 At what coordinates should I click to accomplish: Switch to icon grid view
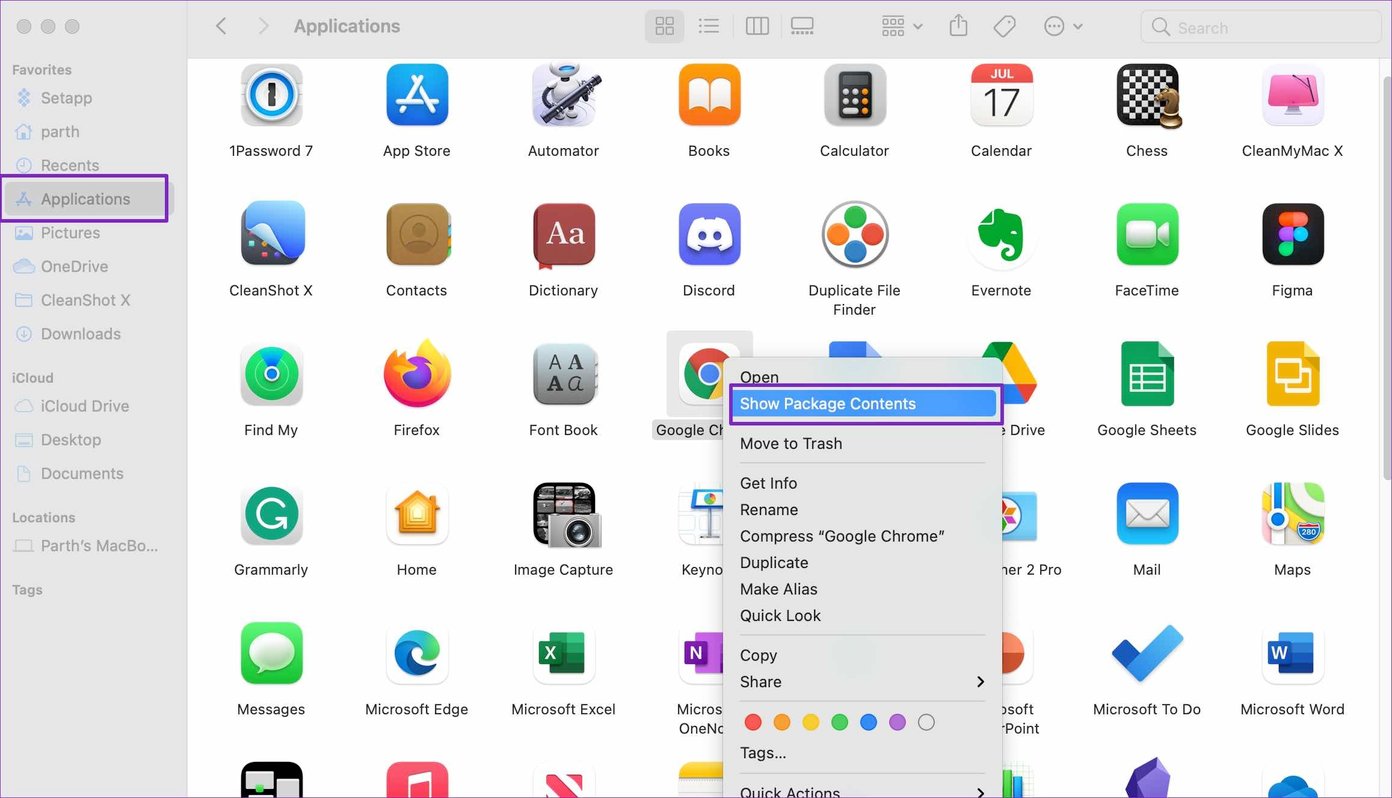click(x=665, y=27)
